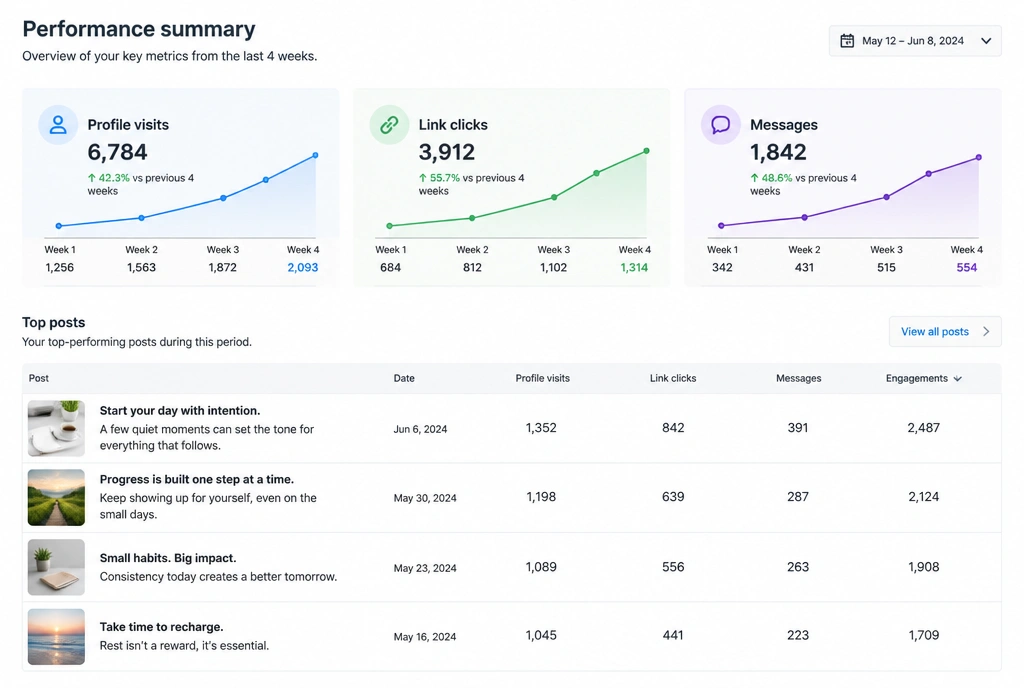Screen dimensions: 1024x688
Task: Click the Post column header
Action: 39,379
